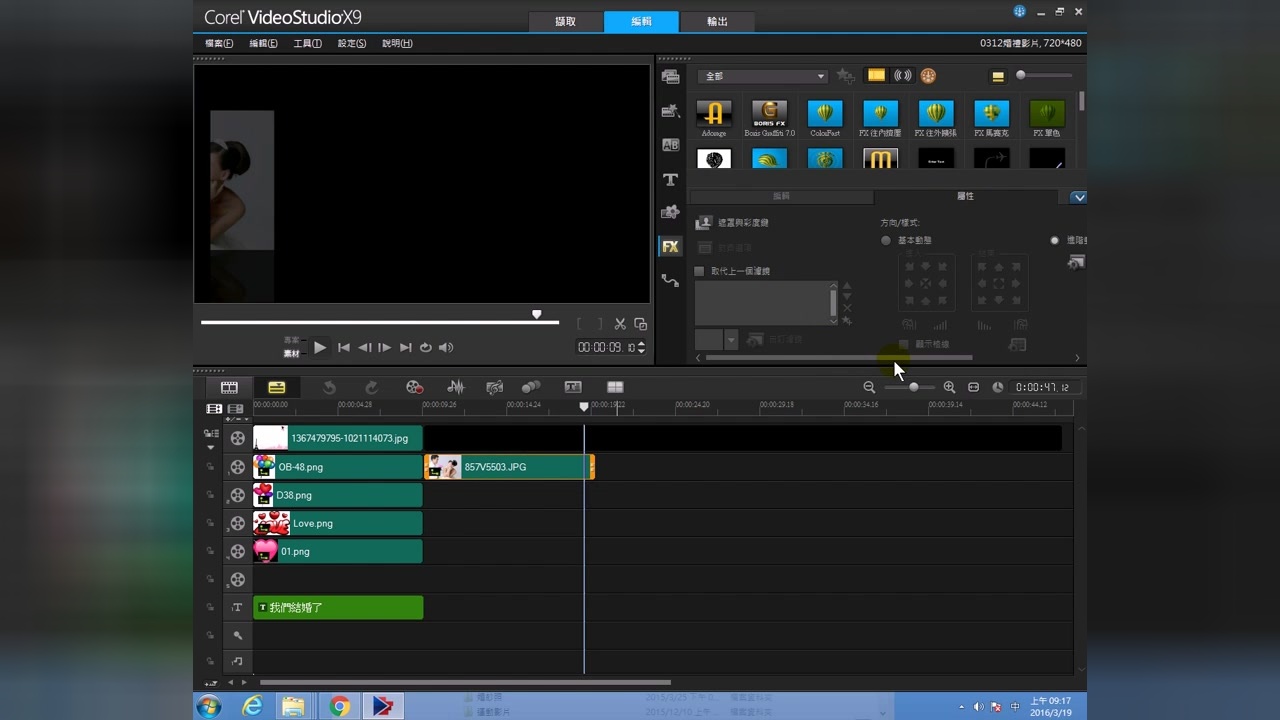This screenshot has height=720, width=1280.
Task: Undo last action in timeline toolbar
Action: point(329,387)
